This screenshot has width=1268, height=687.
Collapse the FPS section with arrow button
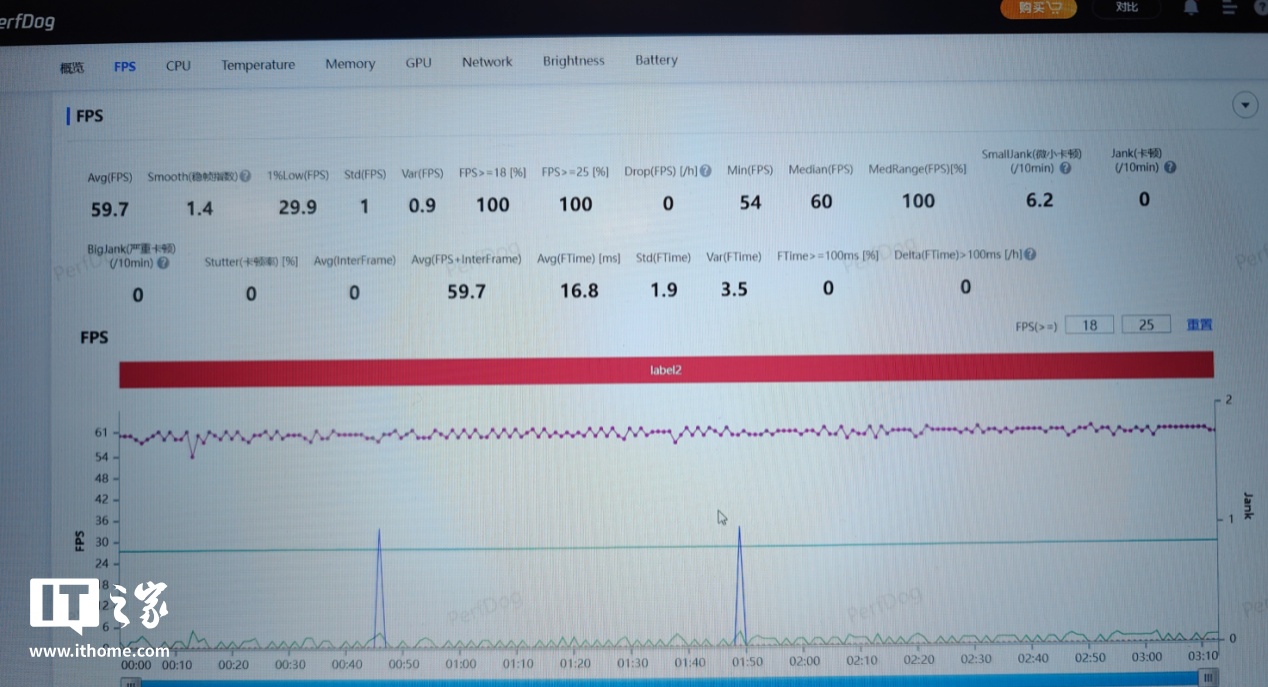click(x=1245, y=106)
